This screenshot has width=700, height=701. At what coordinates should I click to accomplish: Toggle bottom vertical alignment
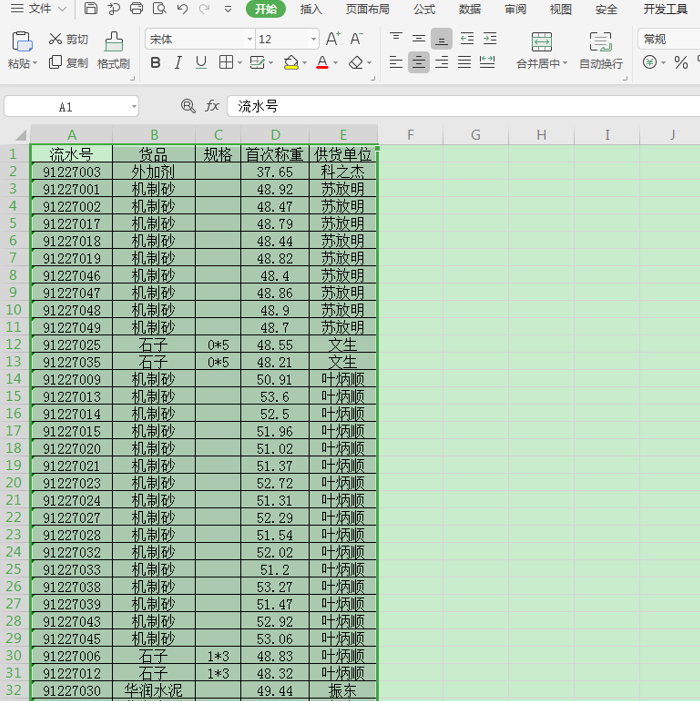click(442, 39)
